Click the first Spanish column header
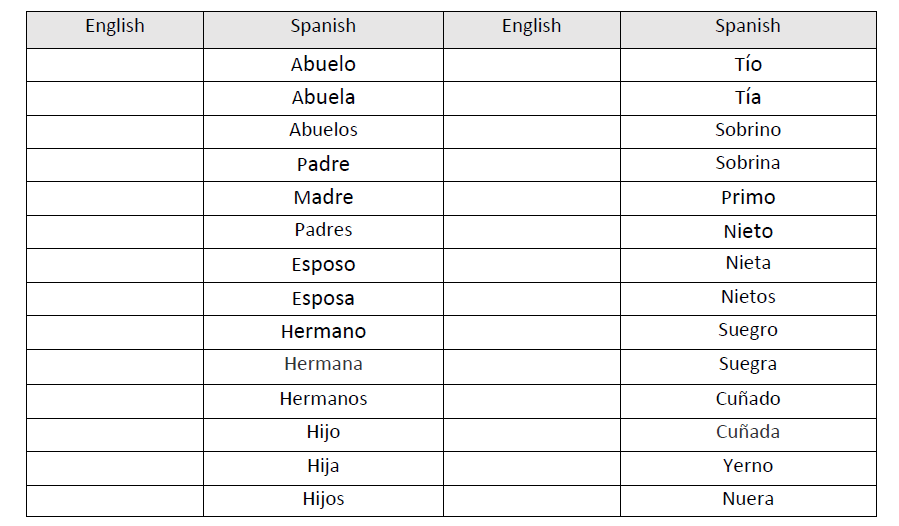899x526 pixels. pos(323,27)
